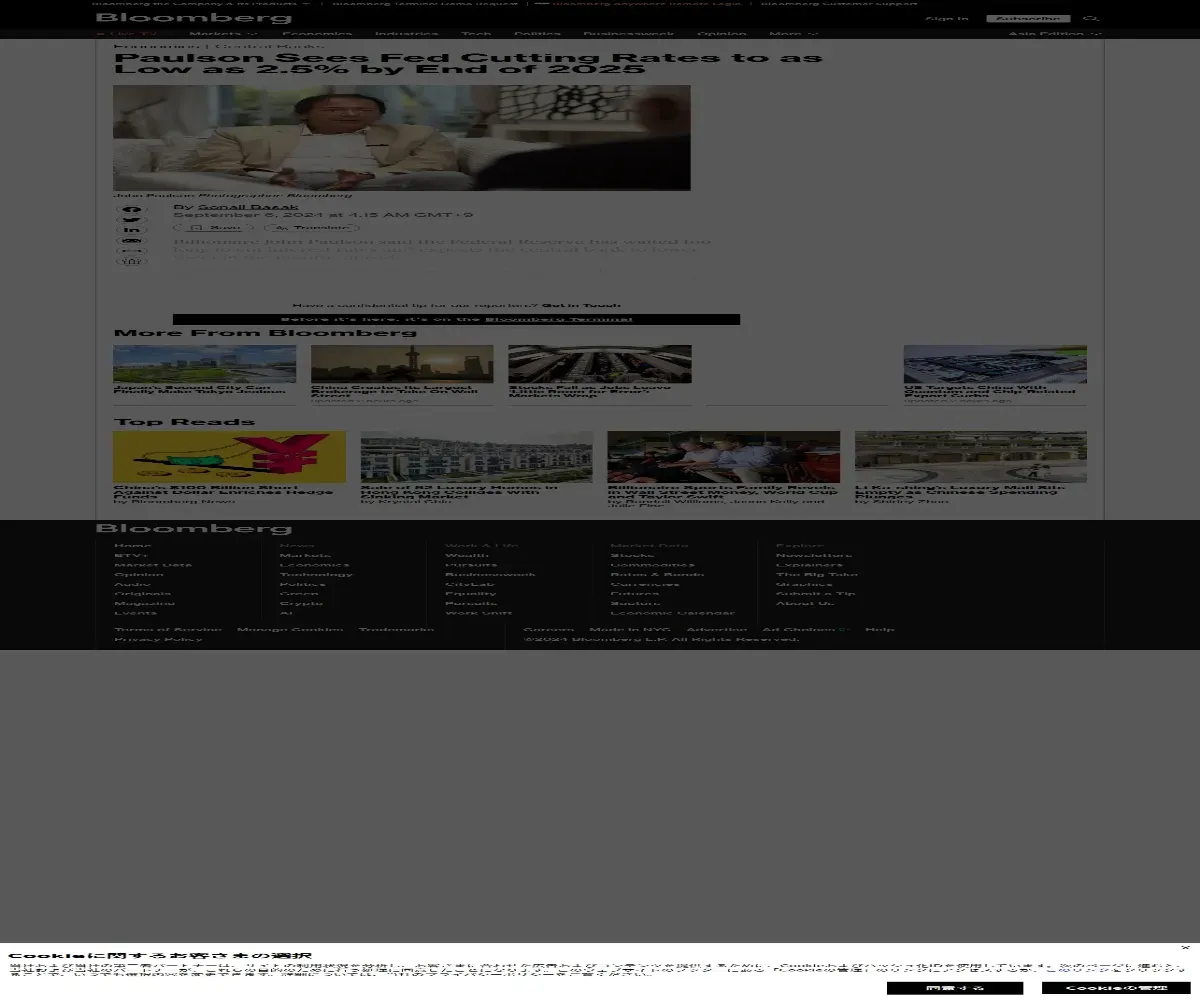
Task: Share article via Twitter icon
Action: (132, 220)
